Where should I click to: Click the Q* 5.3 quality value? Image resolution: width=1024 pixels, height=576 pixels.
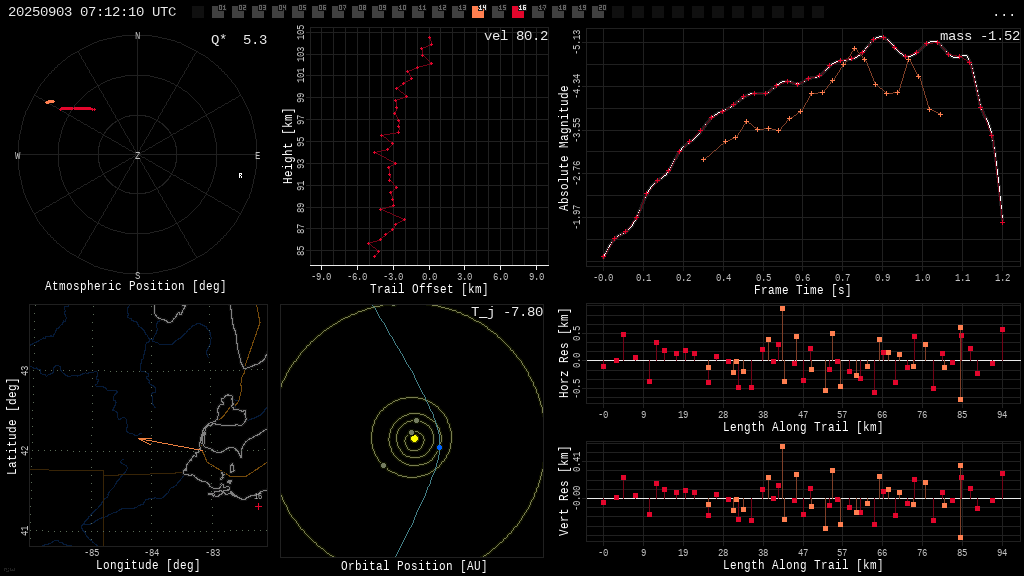coord(239,40)
